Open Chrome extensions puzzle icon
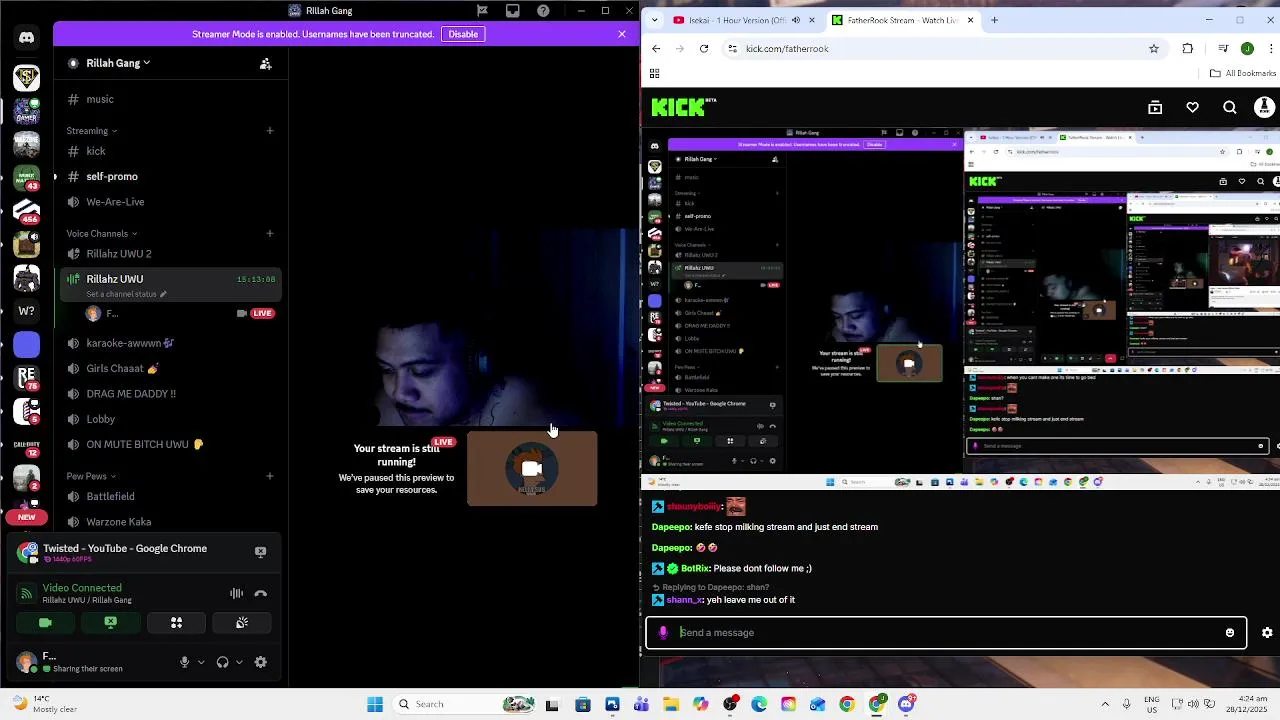Viewport: 1280px width, 720px height. (1188, 48)
